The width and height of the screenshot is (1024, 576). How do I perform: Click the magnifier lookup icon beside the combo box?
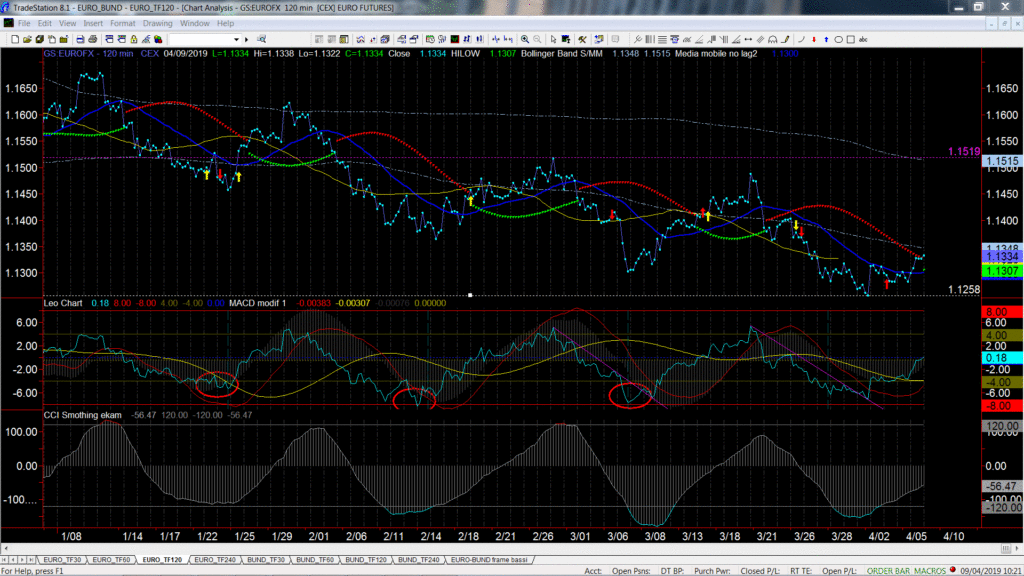point(261,39)
